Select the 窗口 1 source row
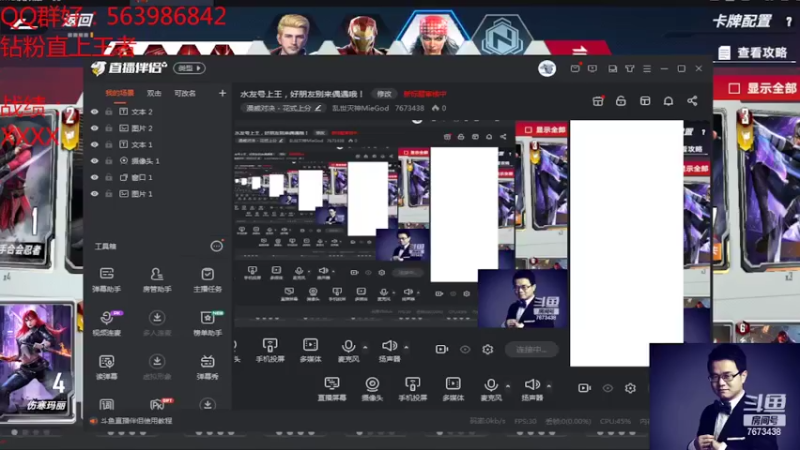The height and width of the screenshot is (450, 800). [x=159, y=177]
